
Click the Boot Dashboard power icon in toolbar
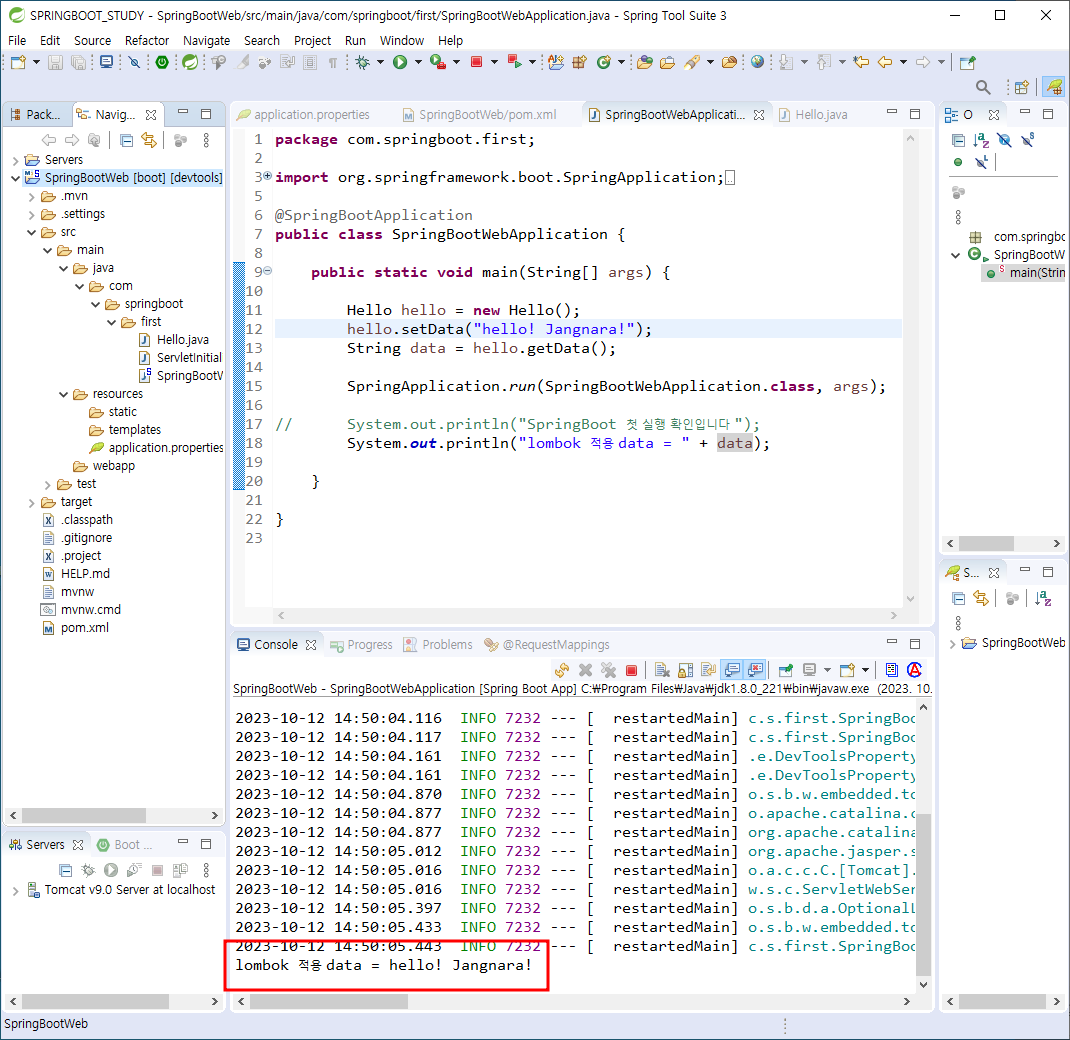[162, 62]
